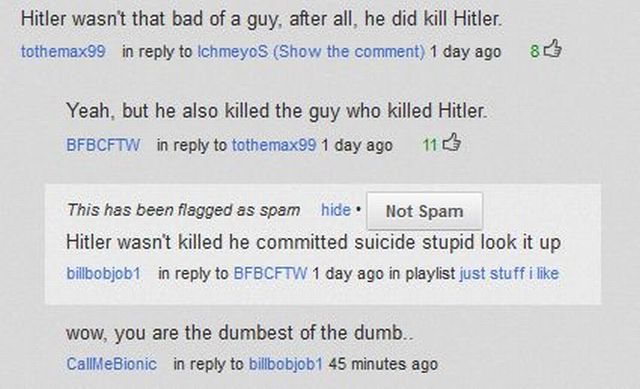
Task: Click the green 8 likes count
Action: pyautogui.click(x=535, y=51)
